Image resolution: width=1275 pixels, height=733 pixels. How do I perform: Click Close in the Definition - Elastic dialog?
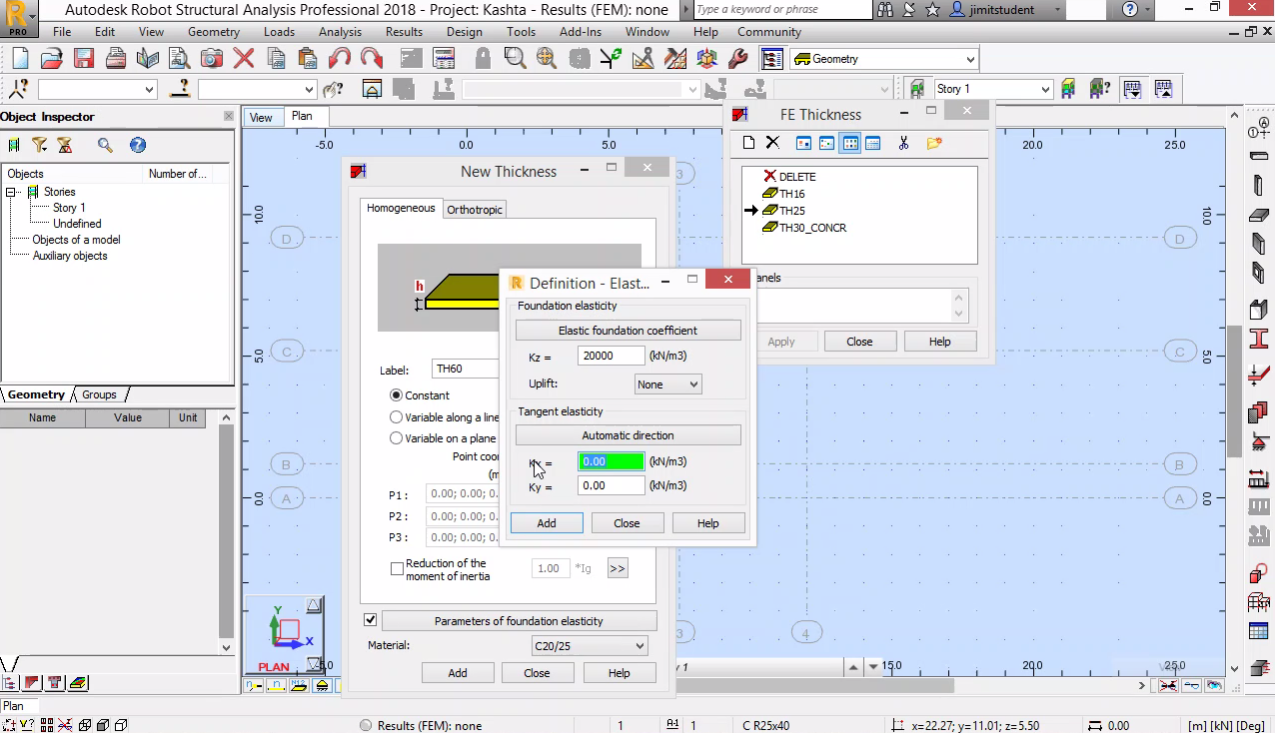click(627, 523)
